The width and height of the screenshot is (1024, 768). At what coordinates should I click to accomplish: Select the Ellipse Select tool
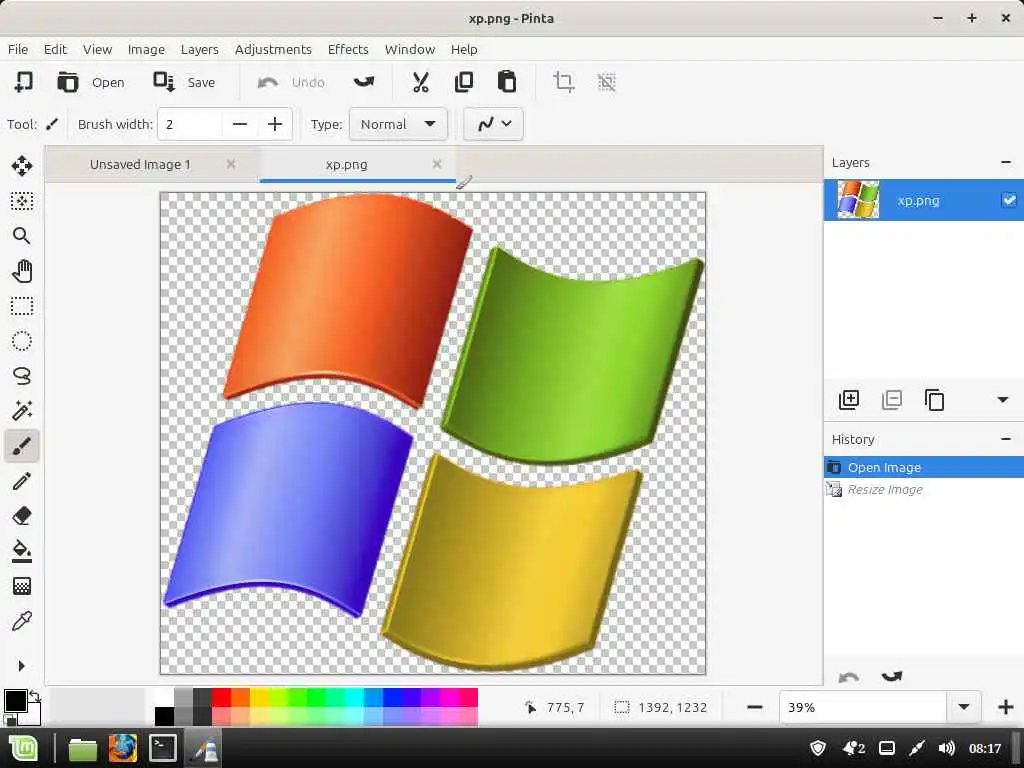(x=22, y=341)
